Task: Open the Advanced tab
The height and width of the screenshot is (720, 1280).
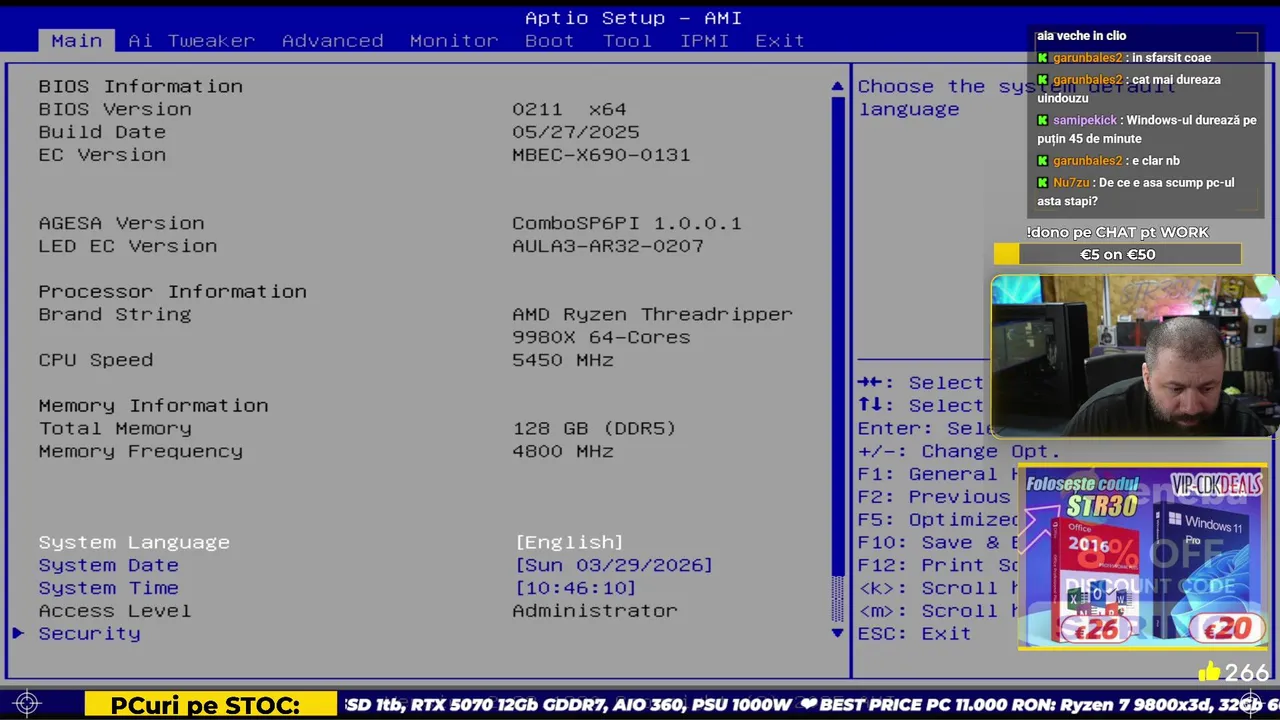Action: (332, 41)
